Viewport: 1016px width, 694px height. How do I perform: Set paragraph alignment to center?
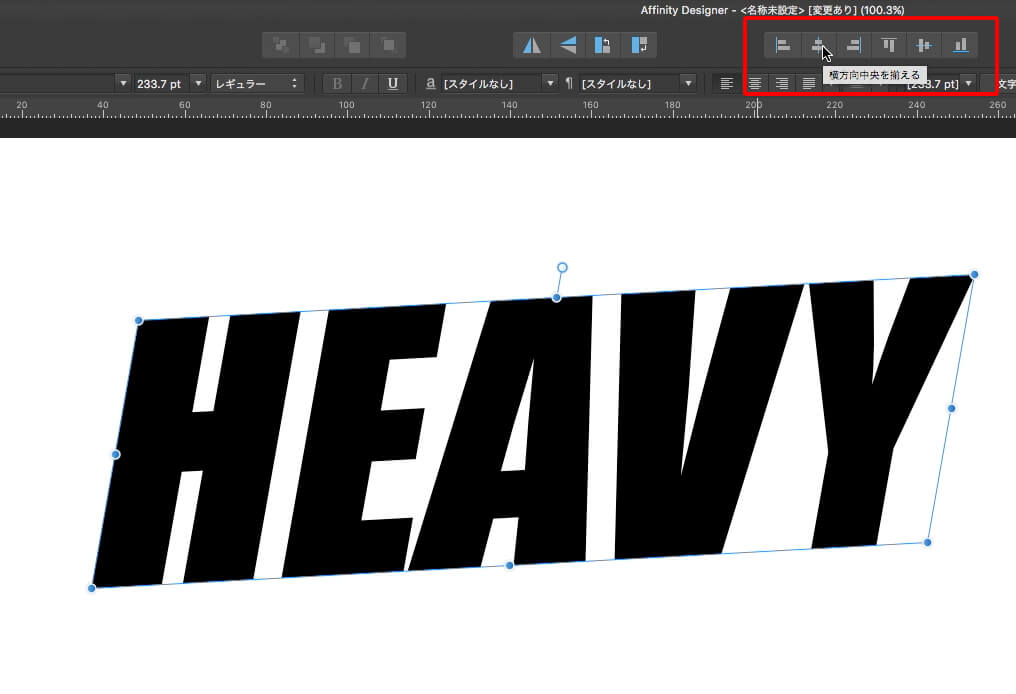[x=755, y=84]
